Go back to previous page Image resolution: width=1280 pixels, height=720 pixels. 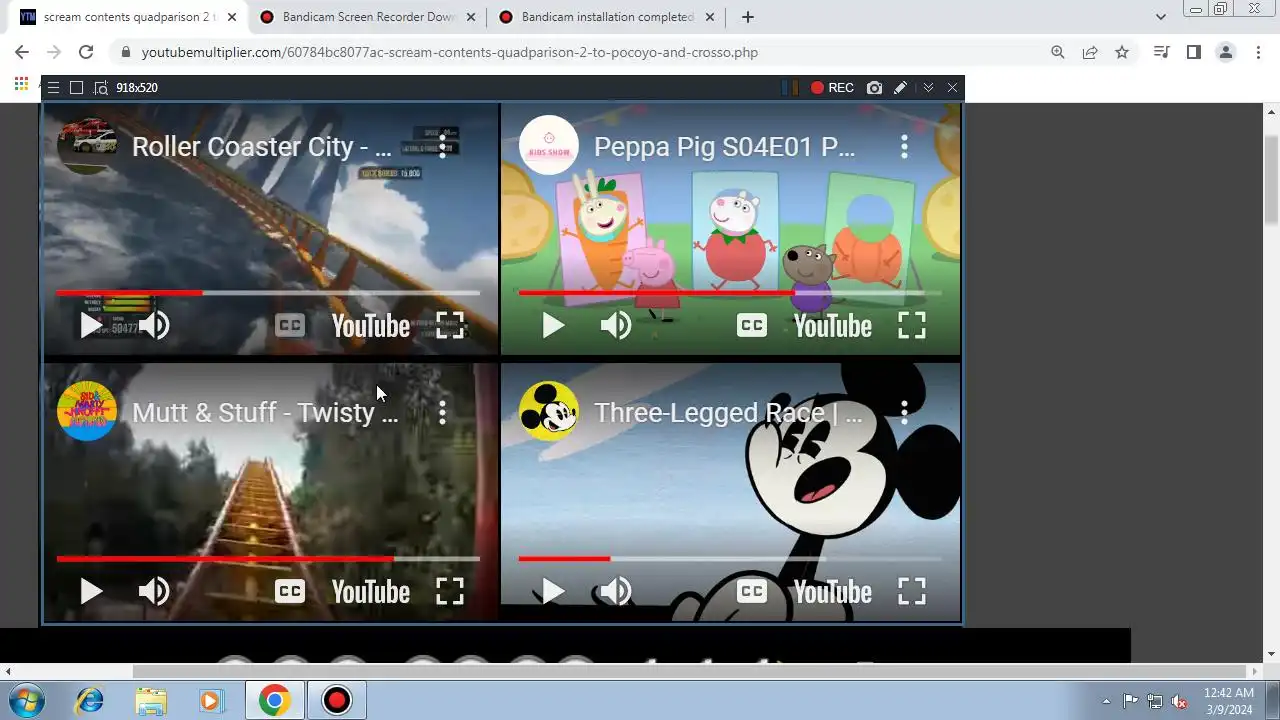click(x=22, y=52)
